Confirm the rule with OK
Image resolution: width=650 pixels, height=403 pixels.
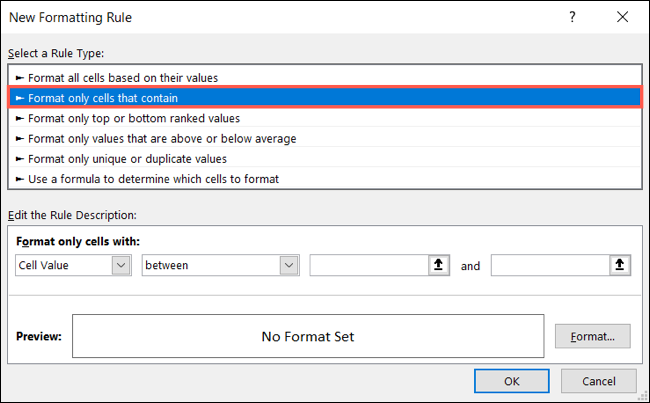point(511,381)
